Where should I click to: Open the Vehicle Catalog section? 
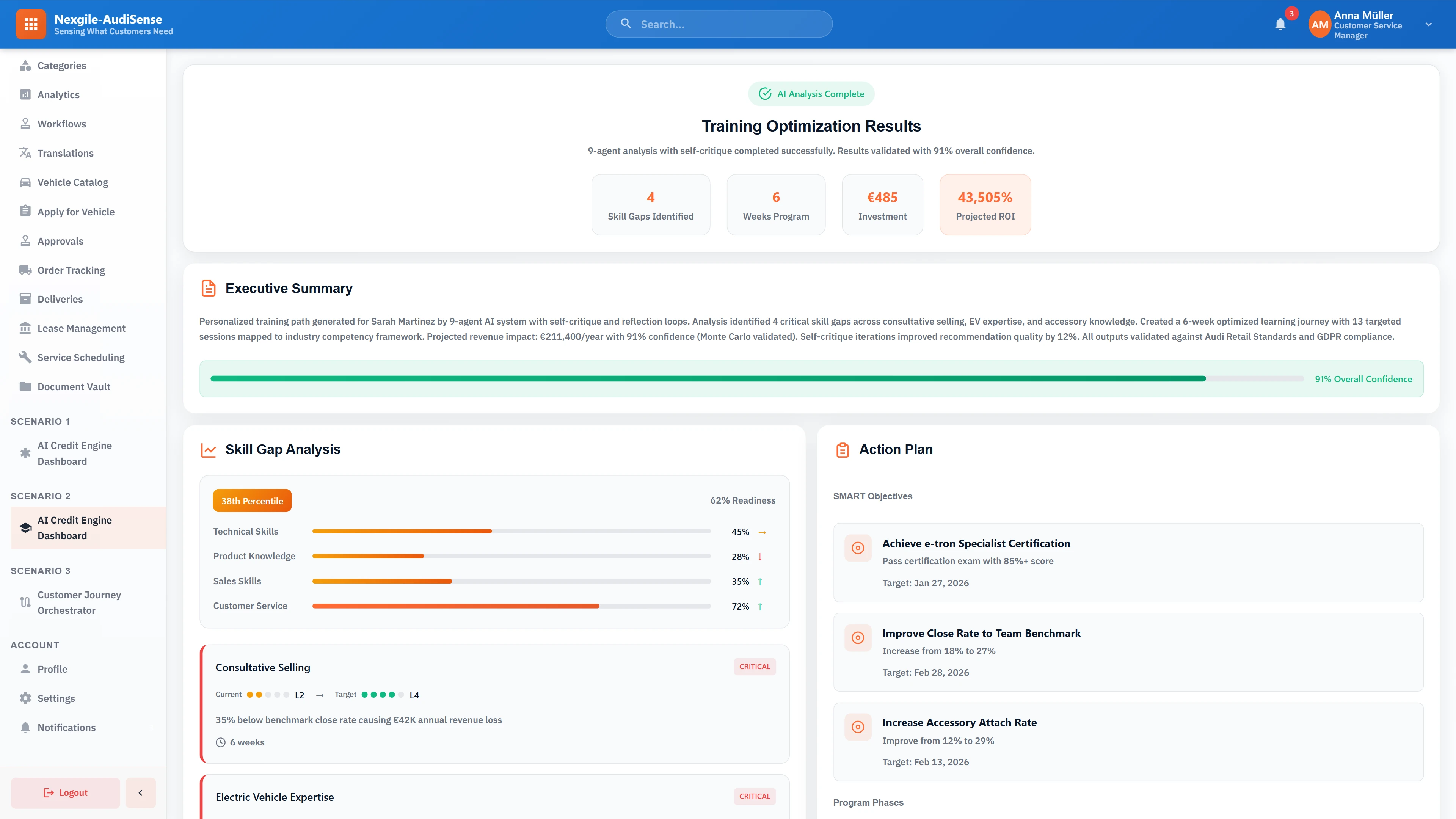[x=72, y=182]
